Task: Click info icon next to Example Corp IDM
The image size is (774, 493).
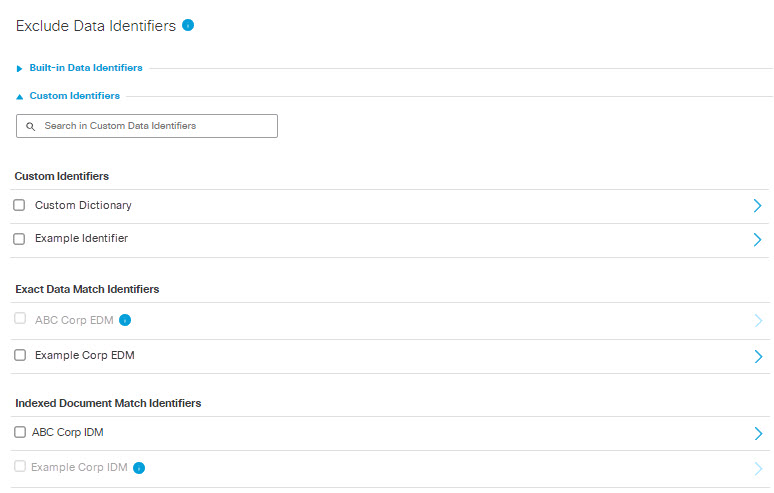Action: (139, 468)
